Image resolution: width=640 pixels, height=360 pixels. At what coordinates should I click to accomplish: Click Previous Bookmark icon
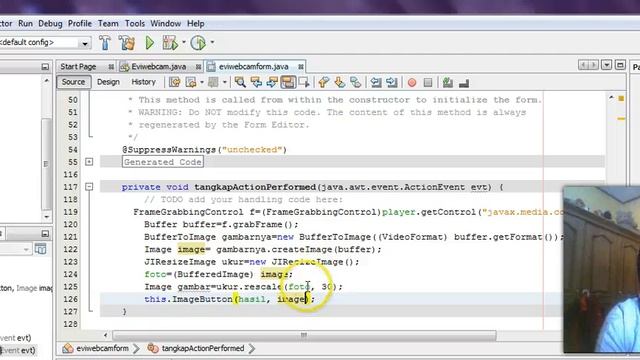point(324,82)
